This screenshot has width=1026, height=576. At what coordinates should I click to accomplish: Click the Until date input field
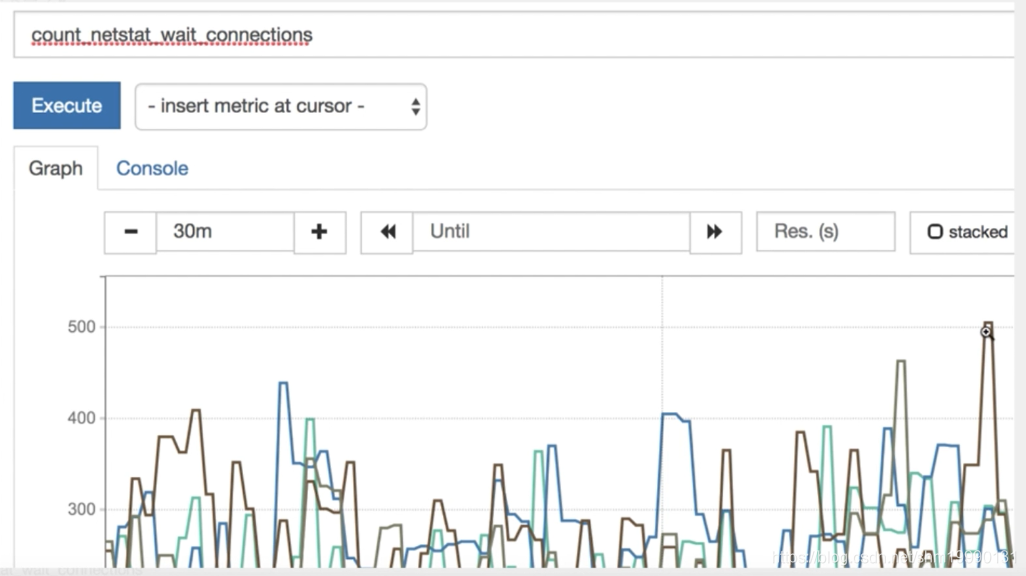pos(551,232)
